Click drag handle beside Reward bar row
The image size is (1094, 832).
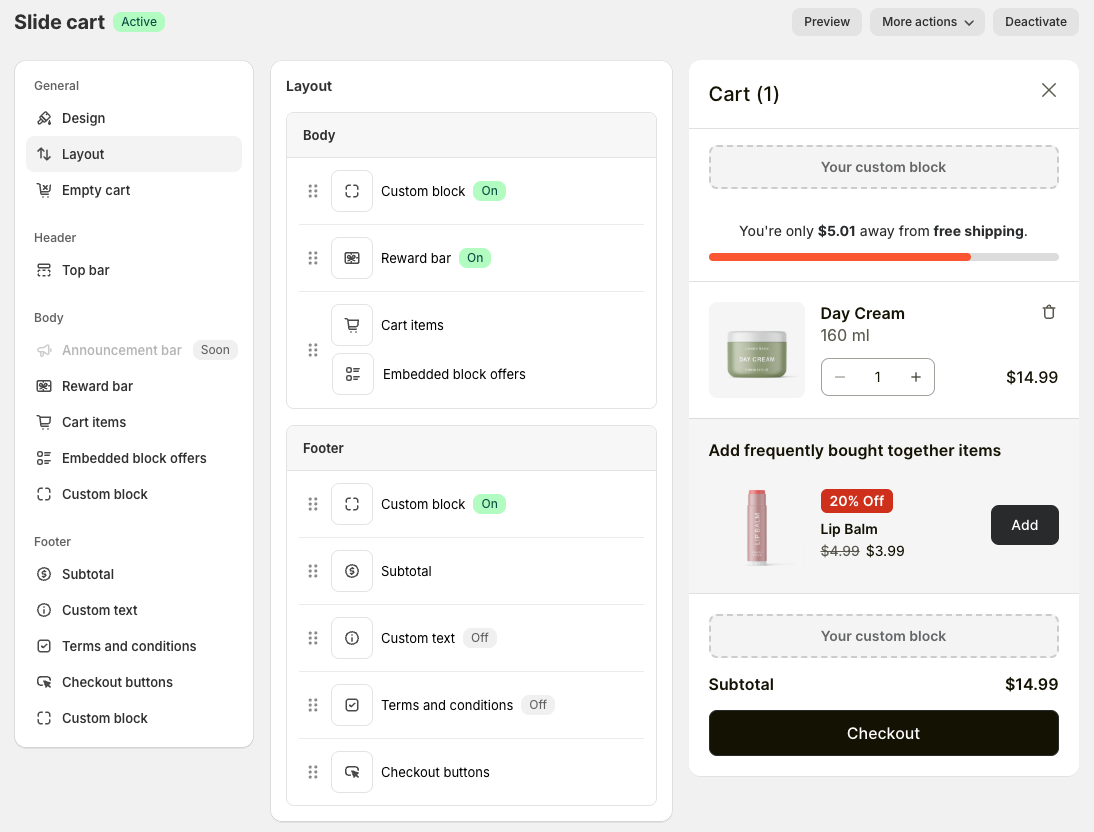(x=313, y=258)
